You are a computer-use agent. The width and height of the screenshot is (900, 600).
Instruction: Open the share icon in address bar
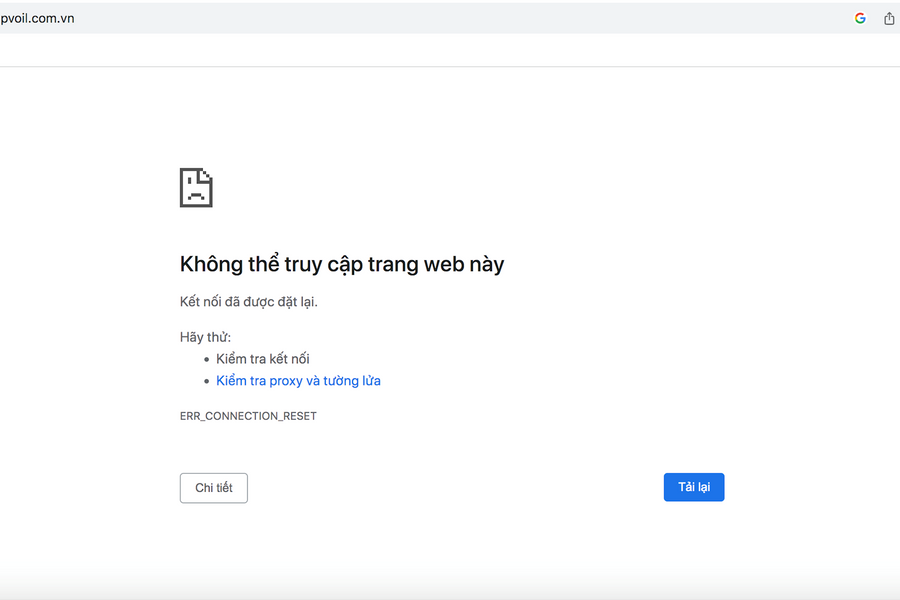889,18
